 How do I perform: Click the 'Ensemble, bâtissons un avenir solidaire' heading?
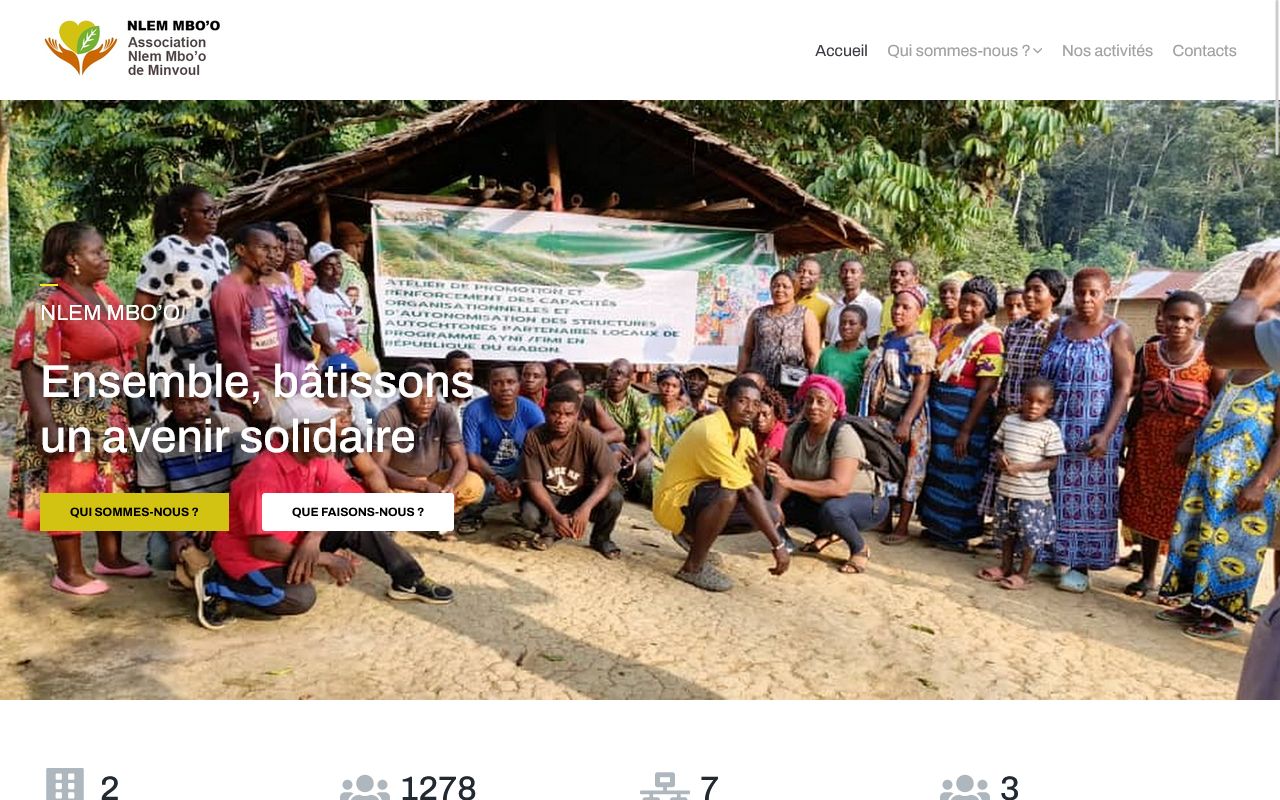pos(257,408)
